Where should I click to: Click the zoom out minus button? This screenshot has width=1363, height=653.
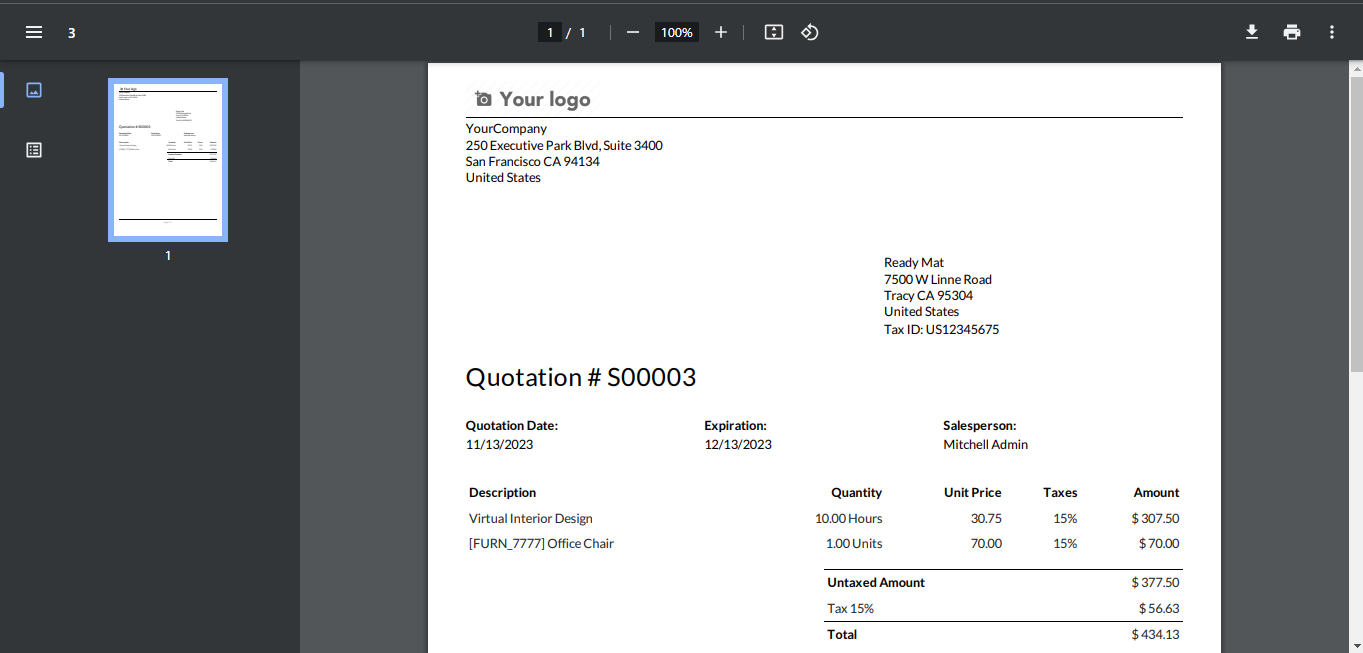point(632,32)
